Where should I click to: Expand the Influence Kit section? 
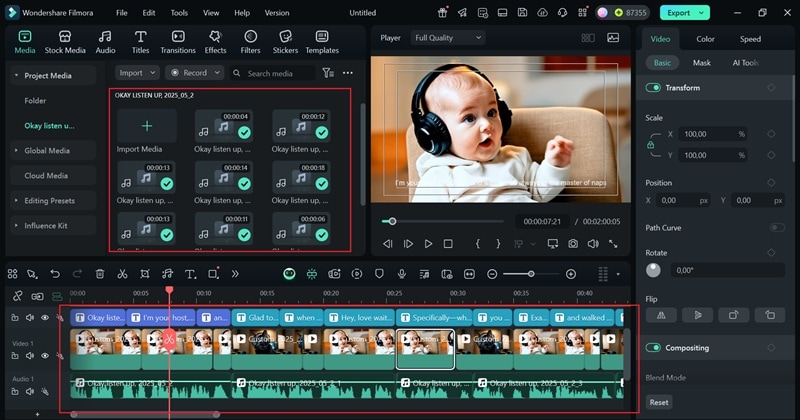[x=16, y=226]
